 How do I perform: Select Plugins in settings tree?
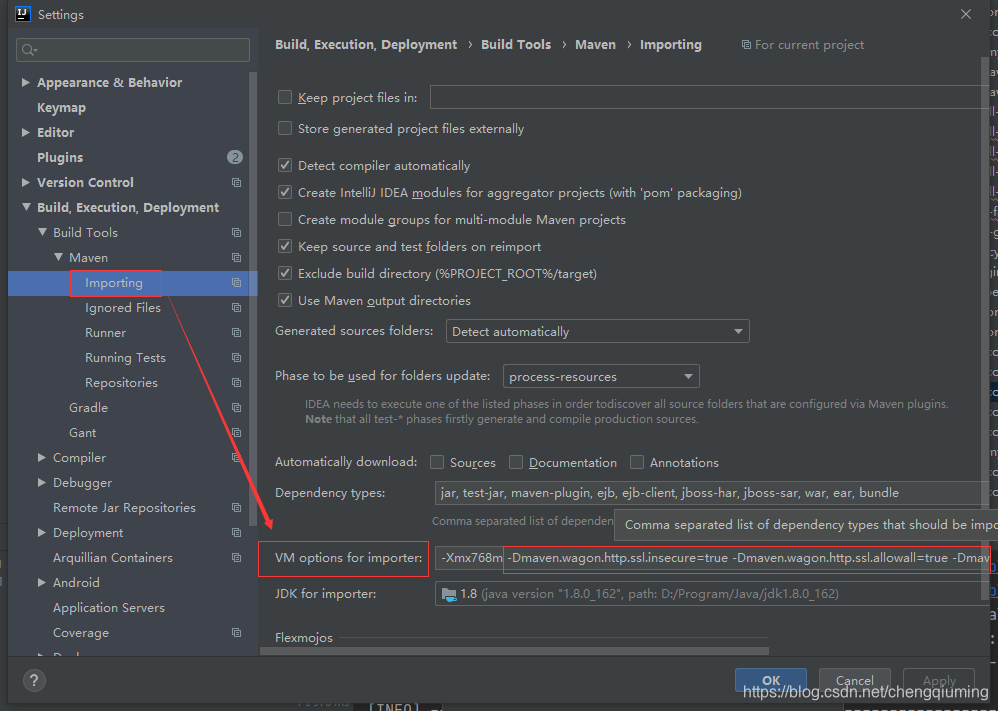coord(60,157)
